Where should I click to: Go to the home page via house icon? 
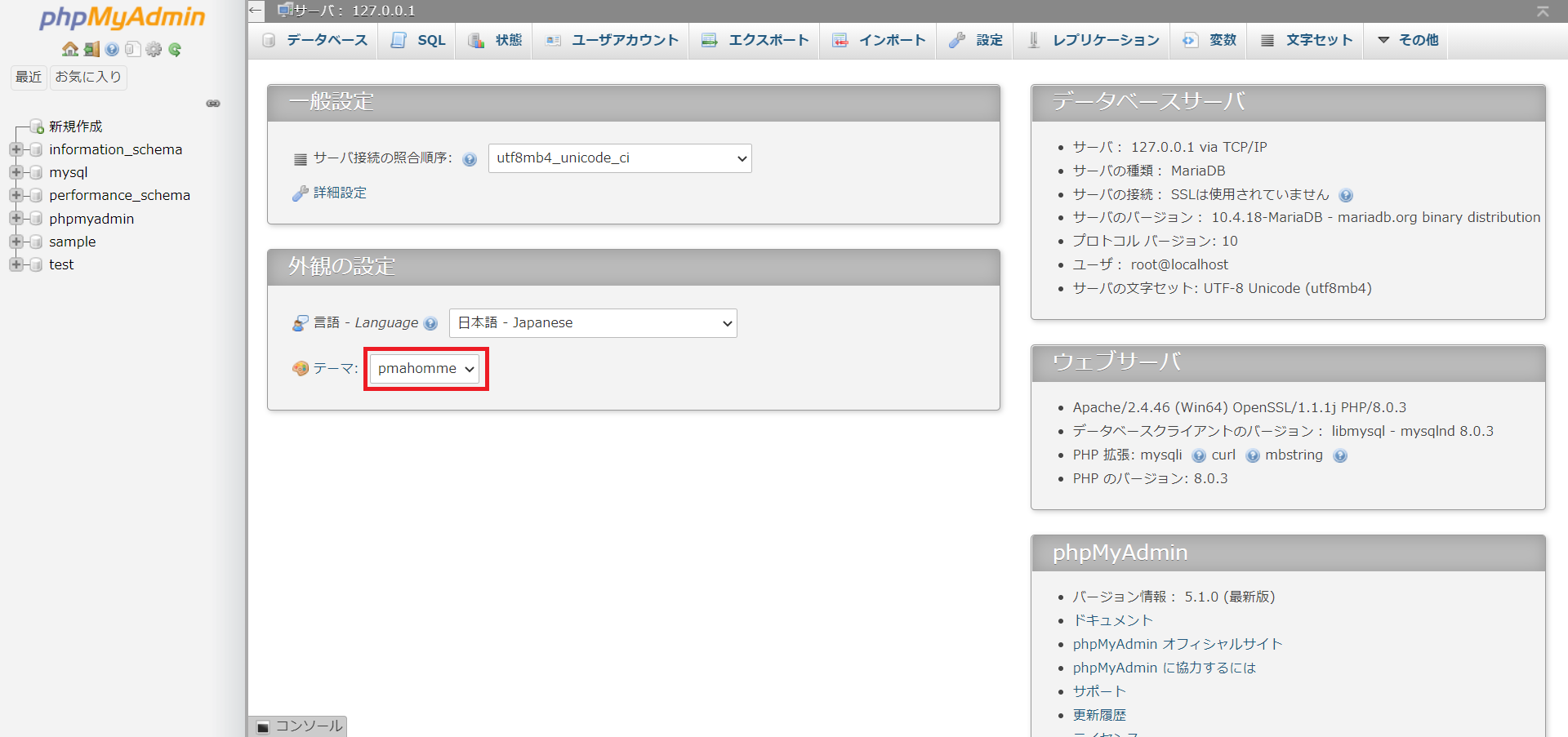point(70,49)
